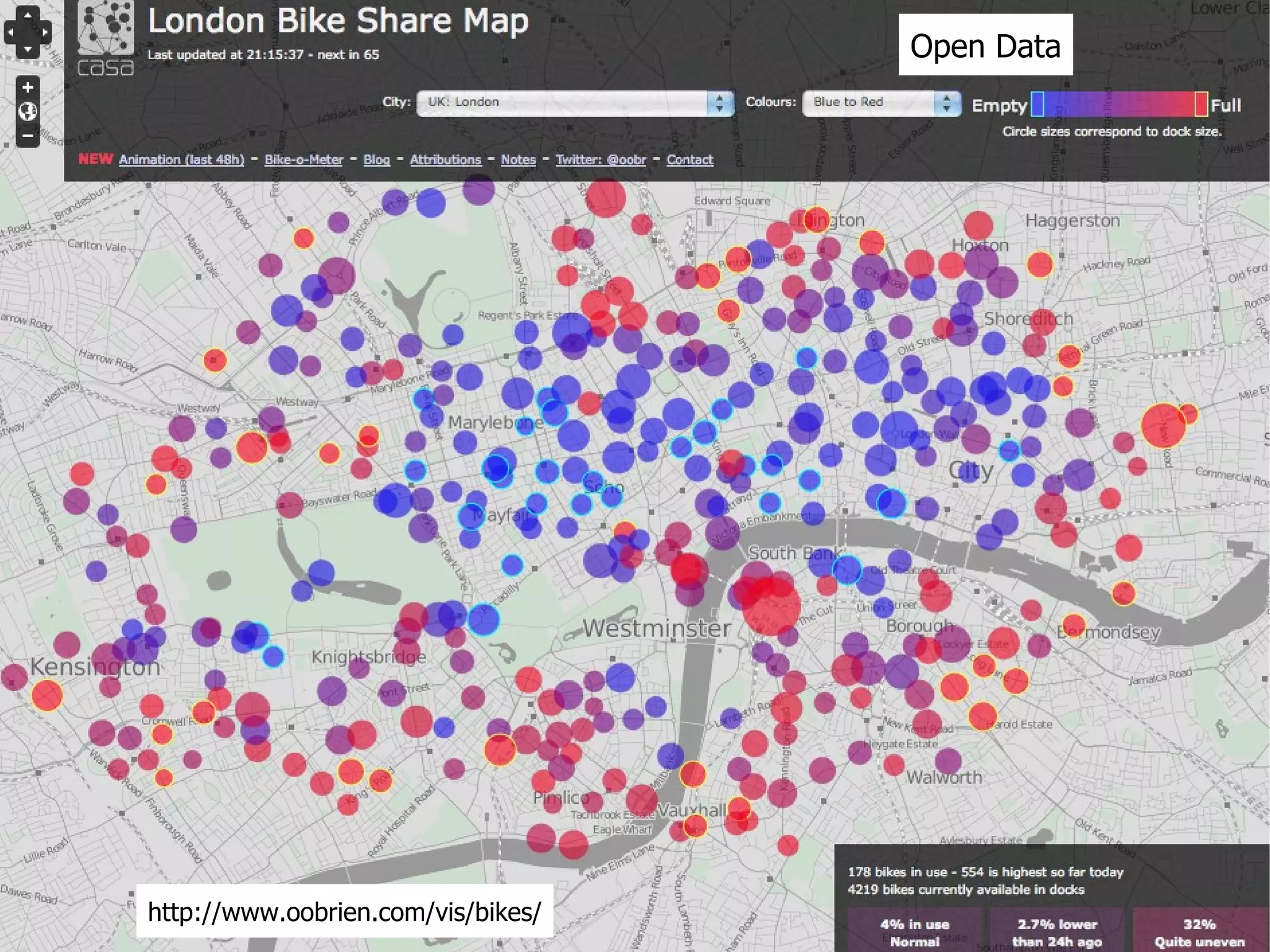Pan the map left with arrow

pos(11,32)
